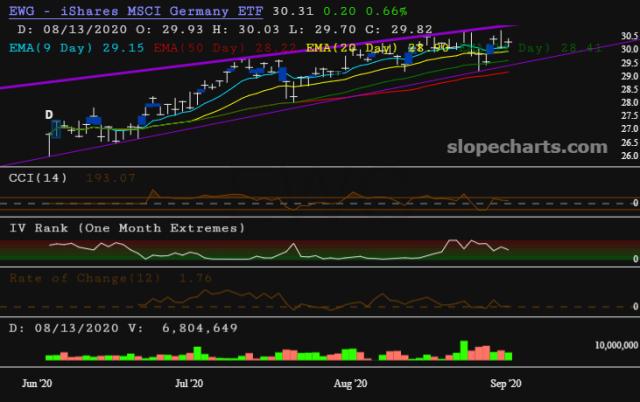The height and width of the screenshot is (402, 640).
Task: Click the Sep '20 date axis label
Action: [503, 383]
